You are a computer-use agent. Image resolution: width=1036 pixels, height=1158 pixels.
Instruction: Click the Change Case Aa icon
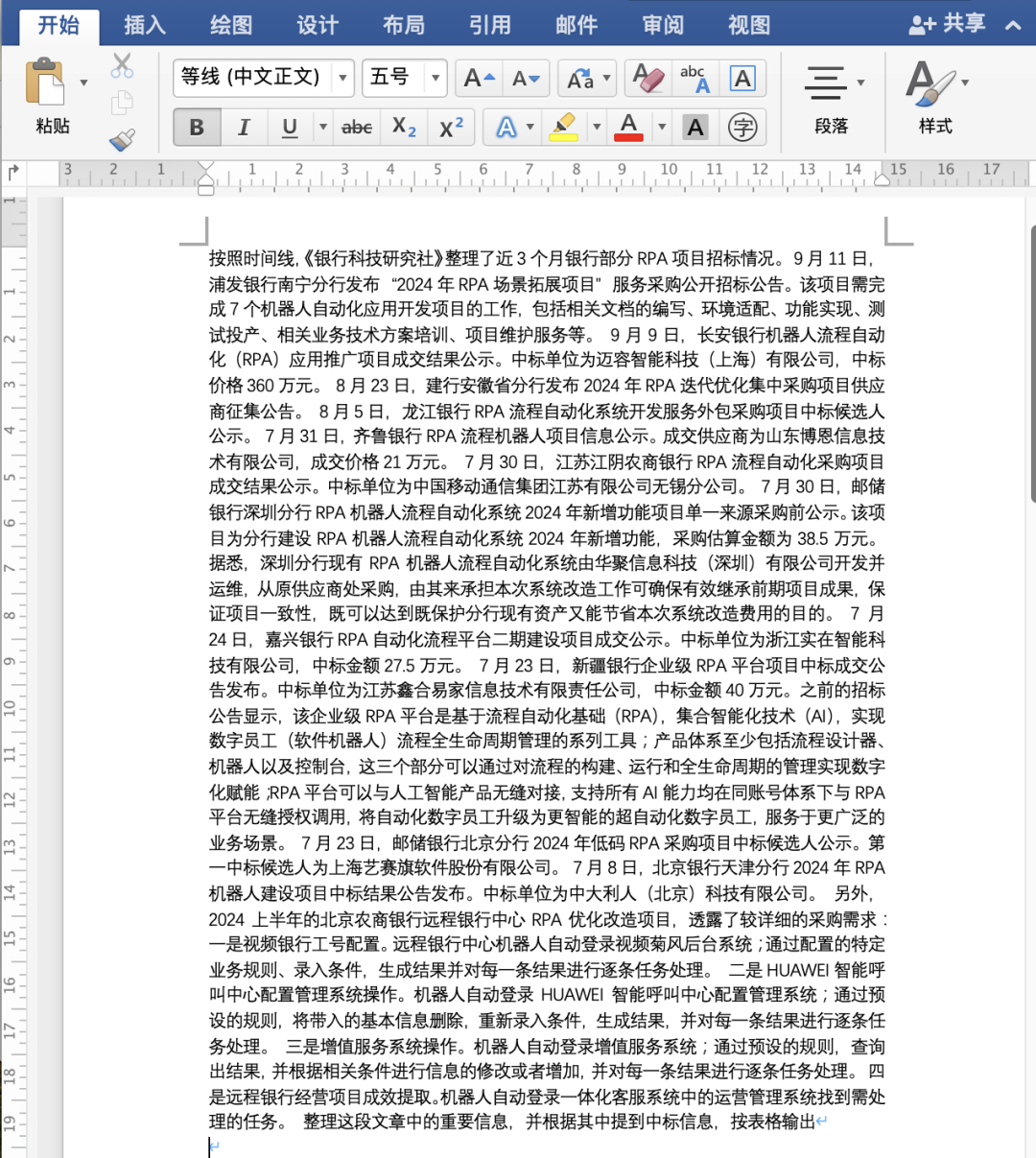[x=580, y=79]
